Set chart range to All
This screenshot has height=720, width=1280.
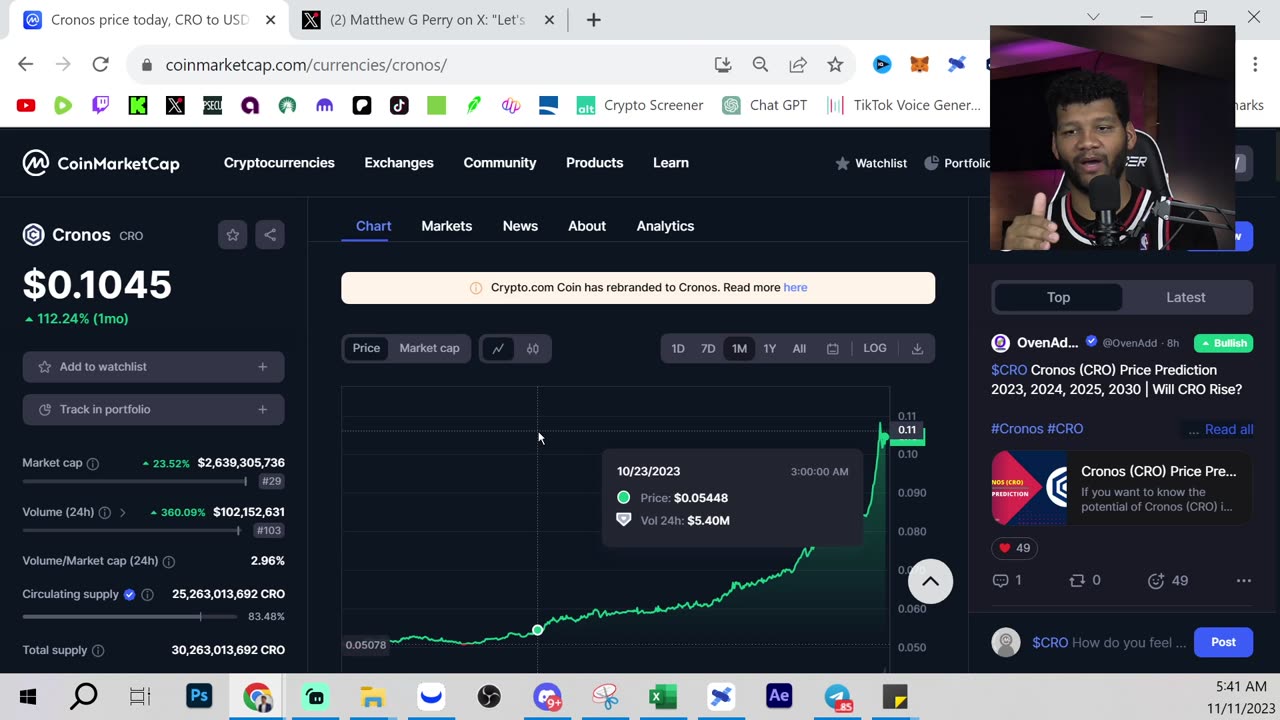click(x=799, y=348)
